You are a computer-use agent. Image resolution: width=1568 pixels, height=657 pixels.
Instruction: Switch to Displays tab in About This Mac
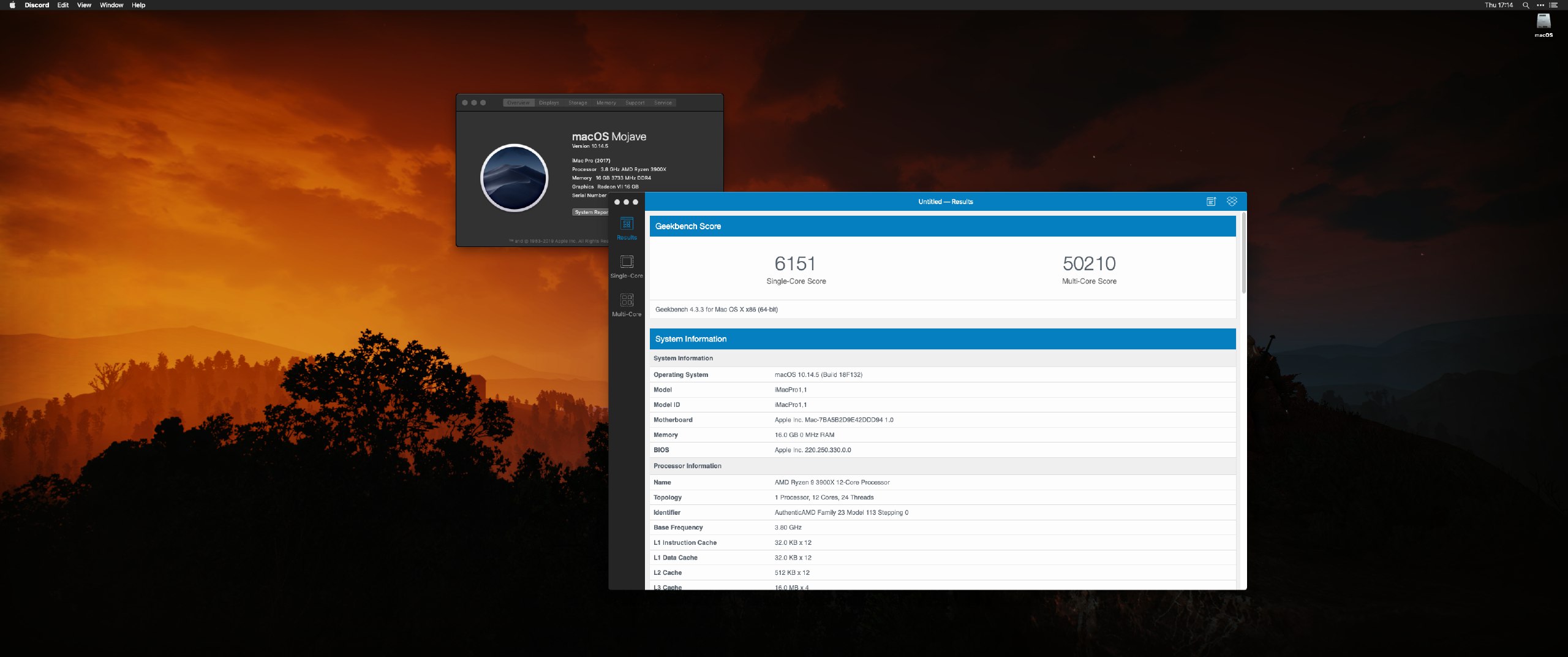point(549,103)
